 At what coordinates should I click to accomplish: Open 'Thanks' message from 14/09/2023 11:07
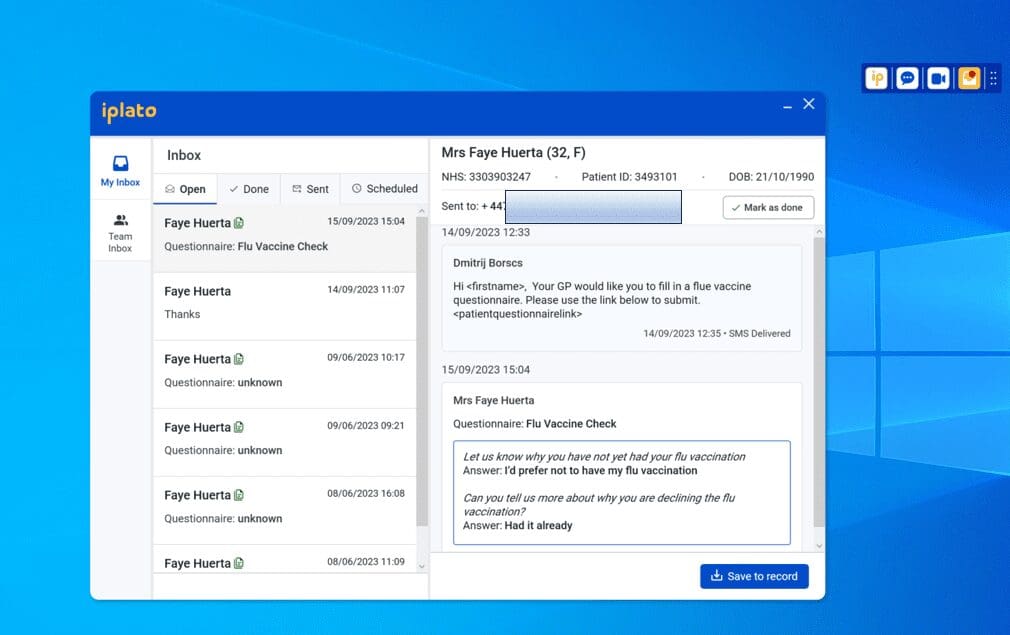pyautogui.click(x=285, y=306)
